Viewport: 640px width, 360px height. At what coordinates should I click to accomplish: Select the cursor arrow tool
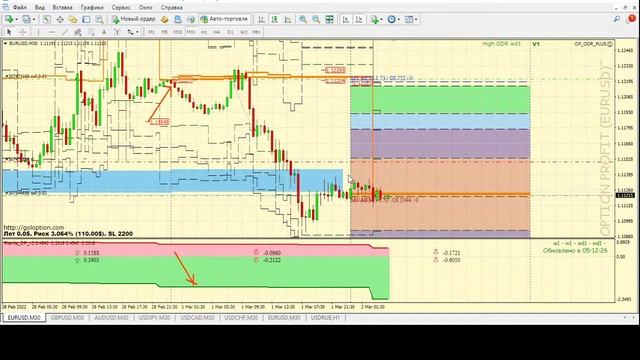click(9, 32)
